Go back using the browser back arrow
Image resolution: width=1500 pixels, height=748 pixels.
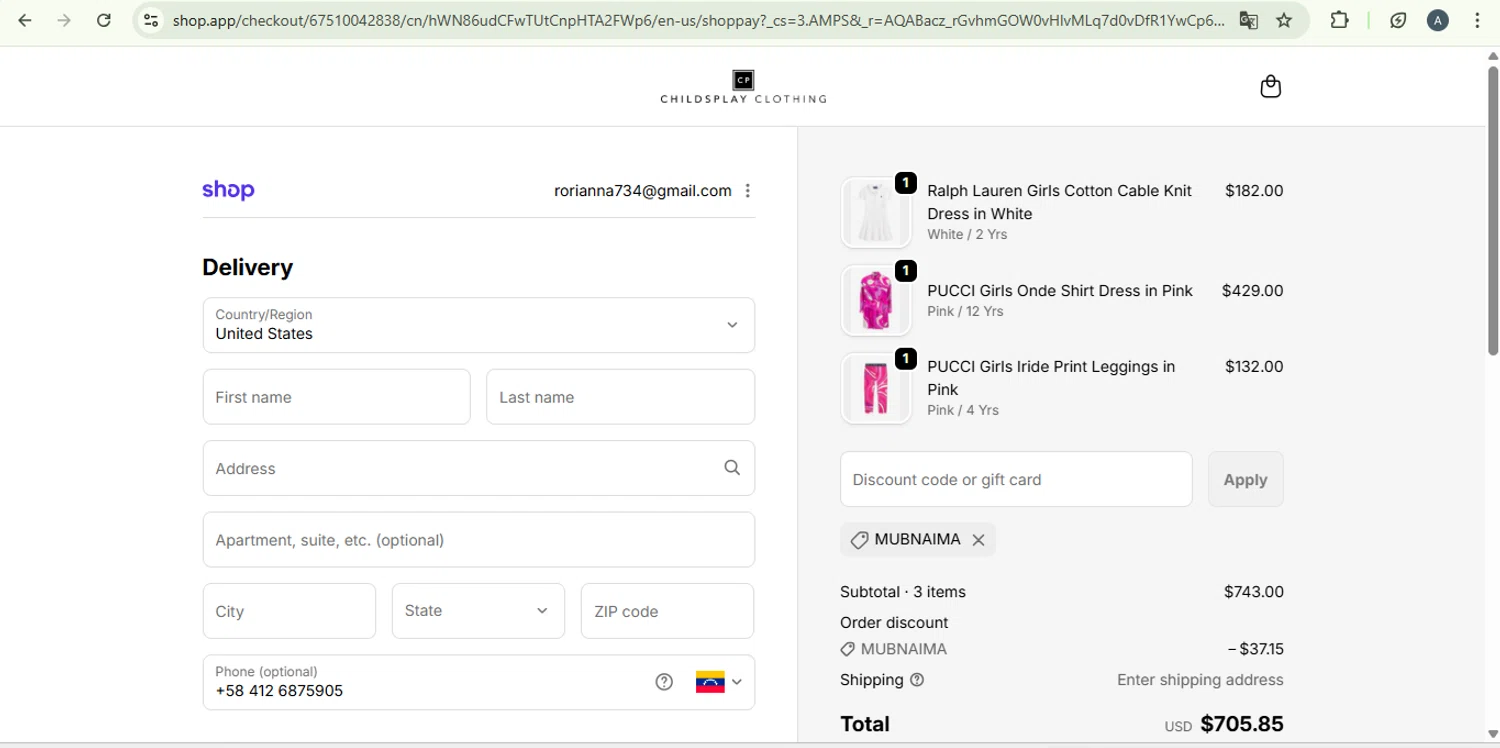[x=25, y=20]
